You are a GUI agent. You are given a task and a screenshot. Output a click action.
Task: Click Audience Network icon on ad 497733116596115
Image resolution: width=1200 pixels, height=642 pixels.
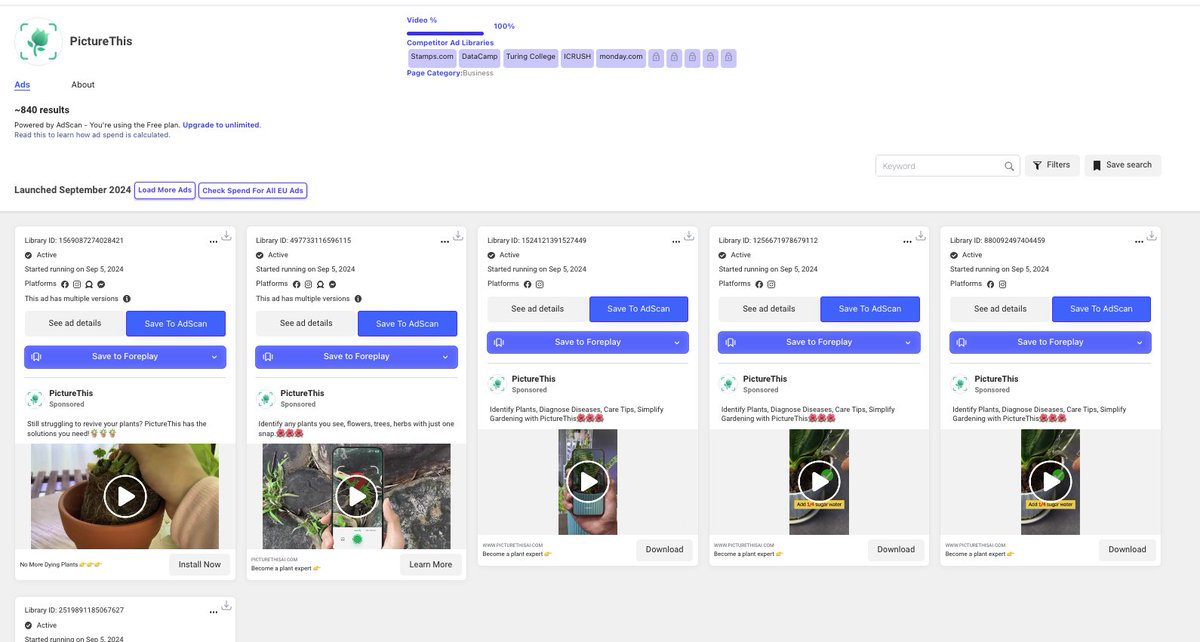tap(321, 284)
